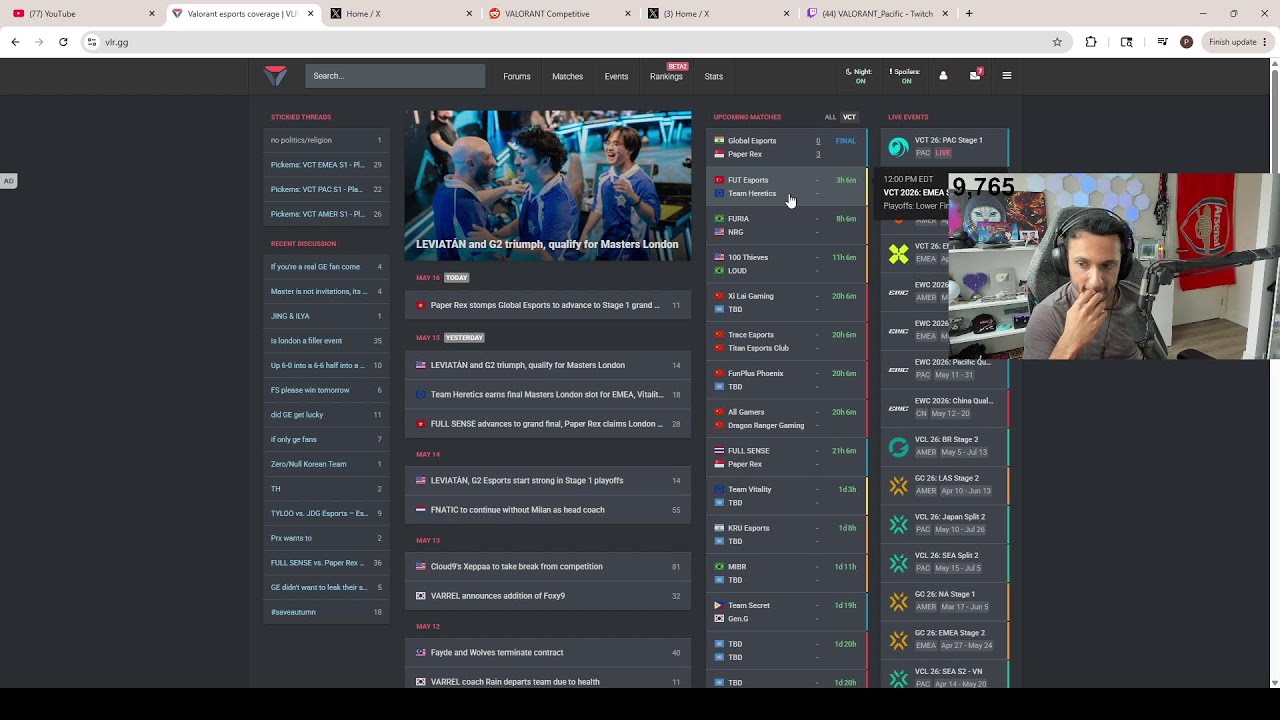This screenshot has height=720, width=1280.
Task: Open FURIA vs NRG match
Action: [786, 225]
